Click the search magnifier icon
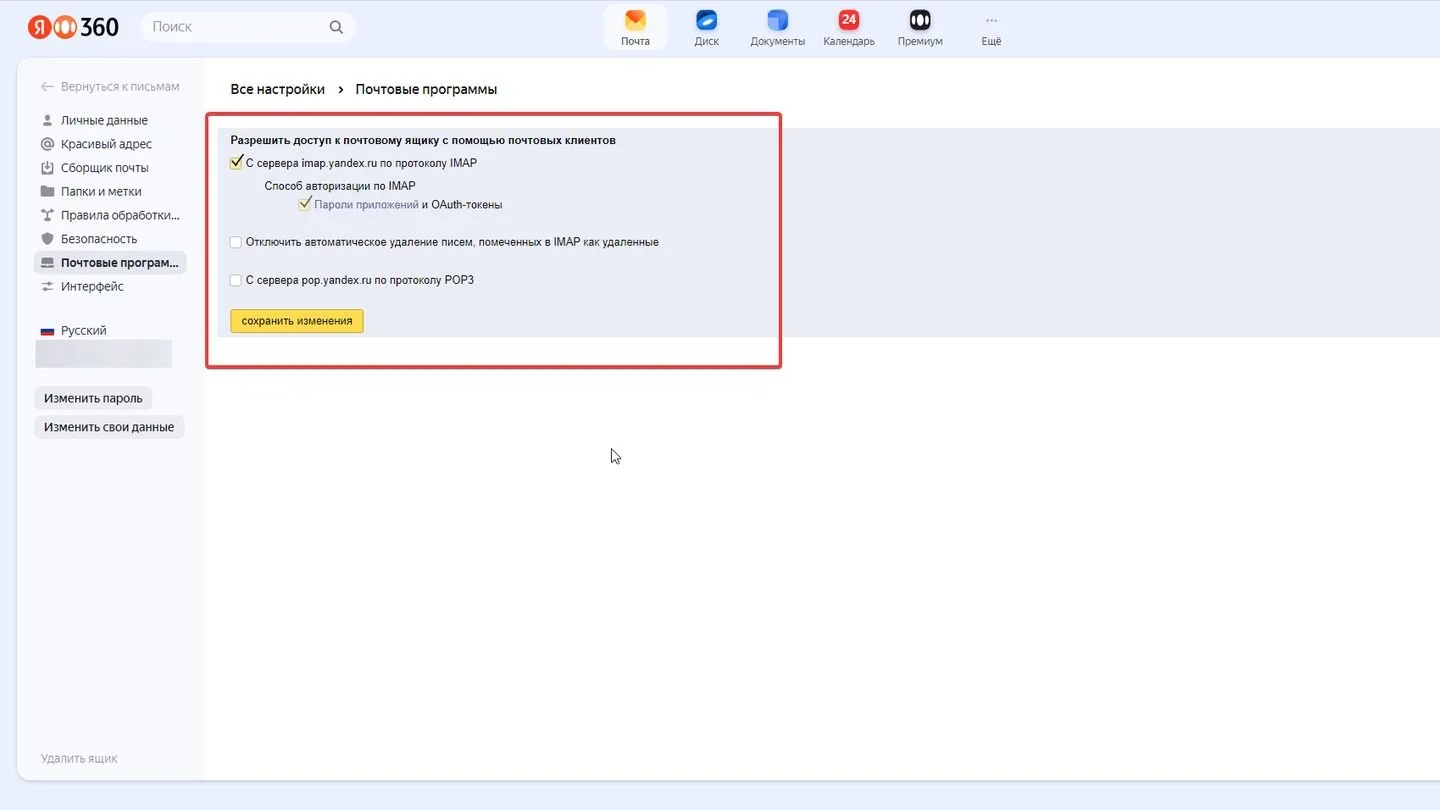The image size is (1440, 810). pos(336,27)
